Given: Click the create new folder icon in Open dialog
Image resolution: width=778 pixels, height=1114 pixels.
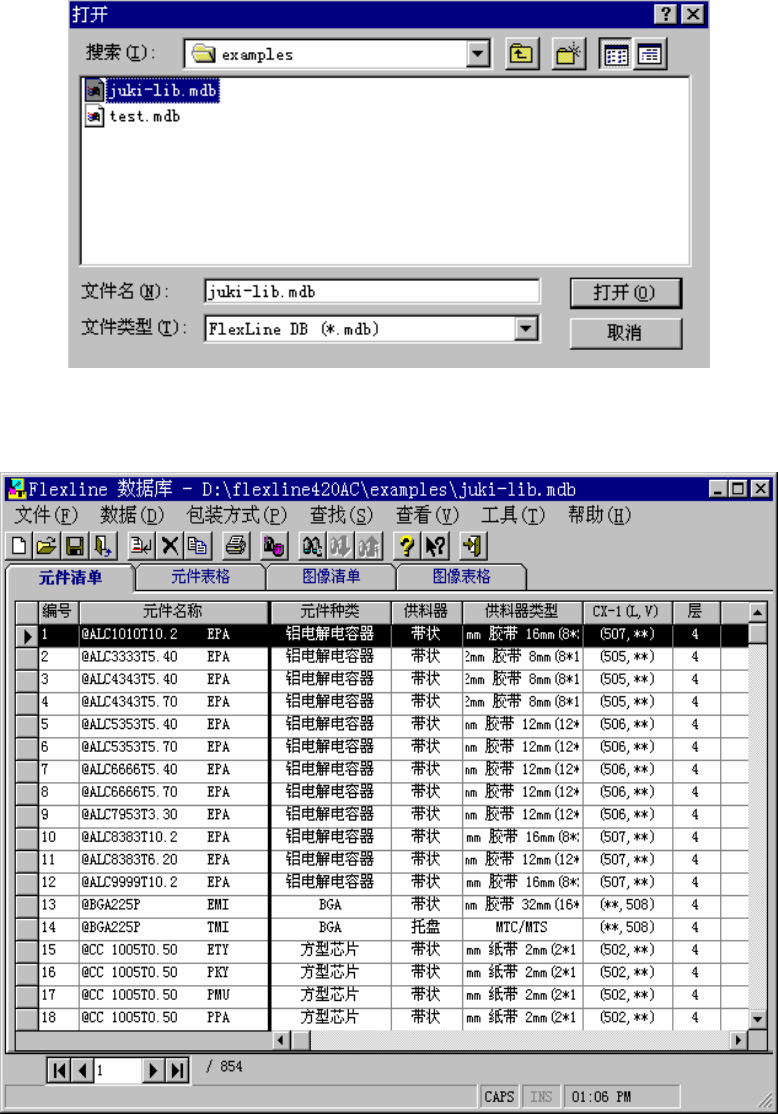Looking at the screenshot, I should [568, 54].
